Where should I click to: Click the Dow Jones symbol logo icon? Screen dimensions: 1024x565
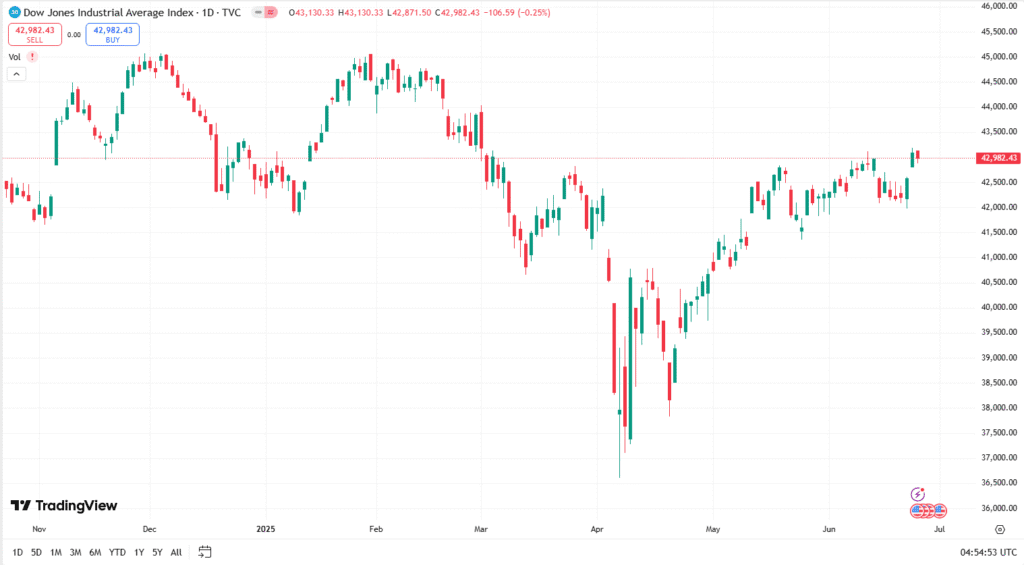[x=14, y=12]
